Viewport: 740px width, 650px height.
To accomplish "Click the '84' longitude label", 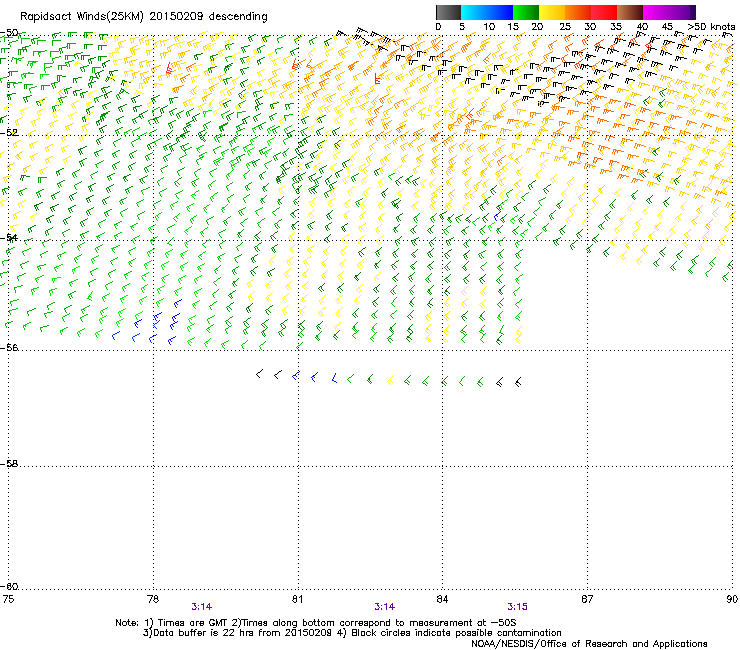I will pos(442,599).
